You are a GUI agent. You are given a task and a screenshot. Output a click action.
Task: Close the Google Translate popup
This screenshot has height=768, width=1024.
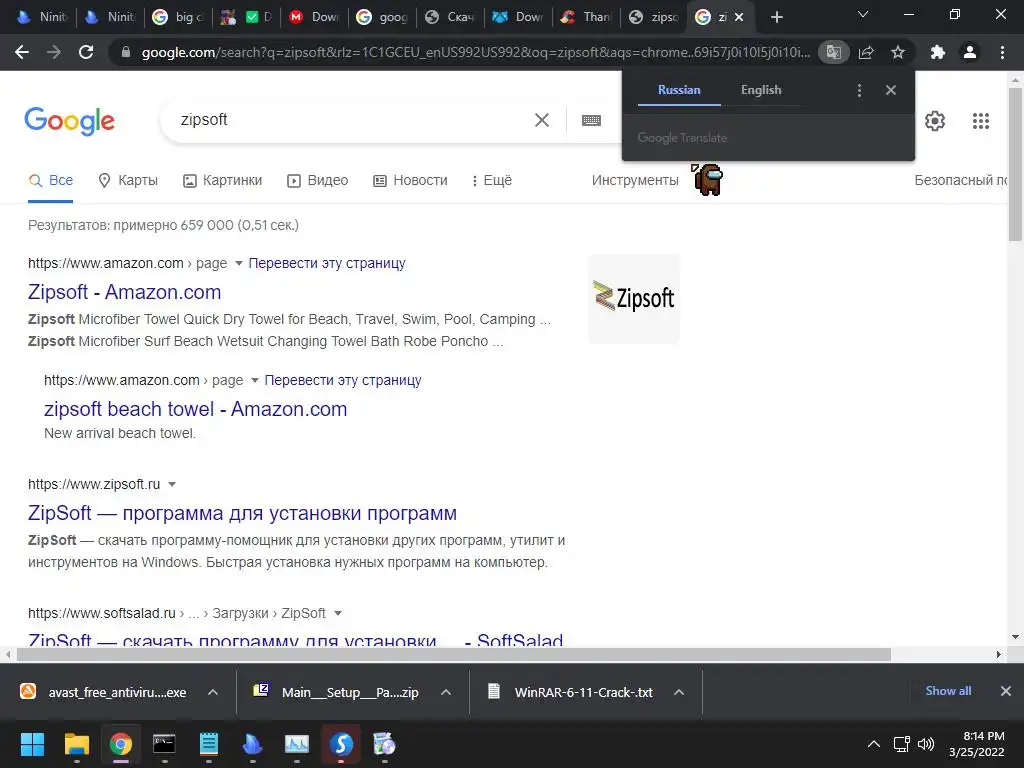tap(891, 90)
